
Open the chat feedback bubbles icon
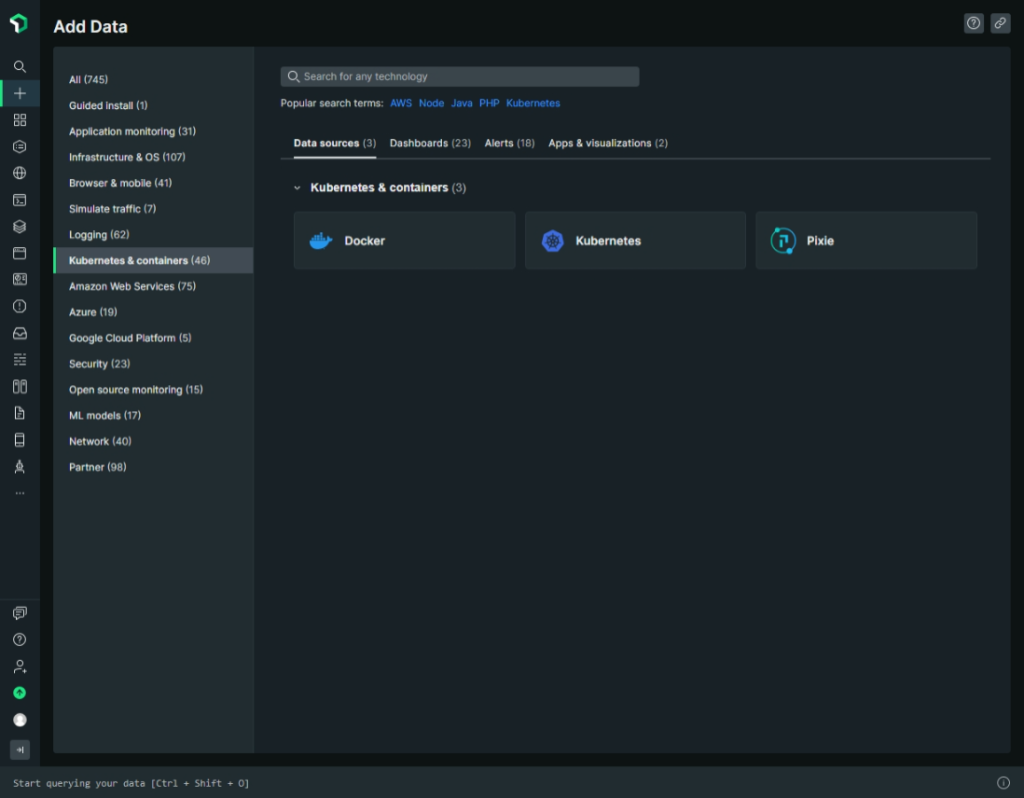point(20,613)
